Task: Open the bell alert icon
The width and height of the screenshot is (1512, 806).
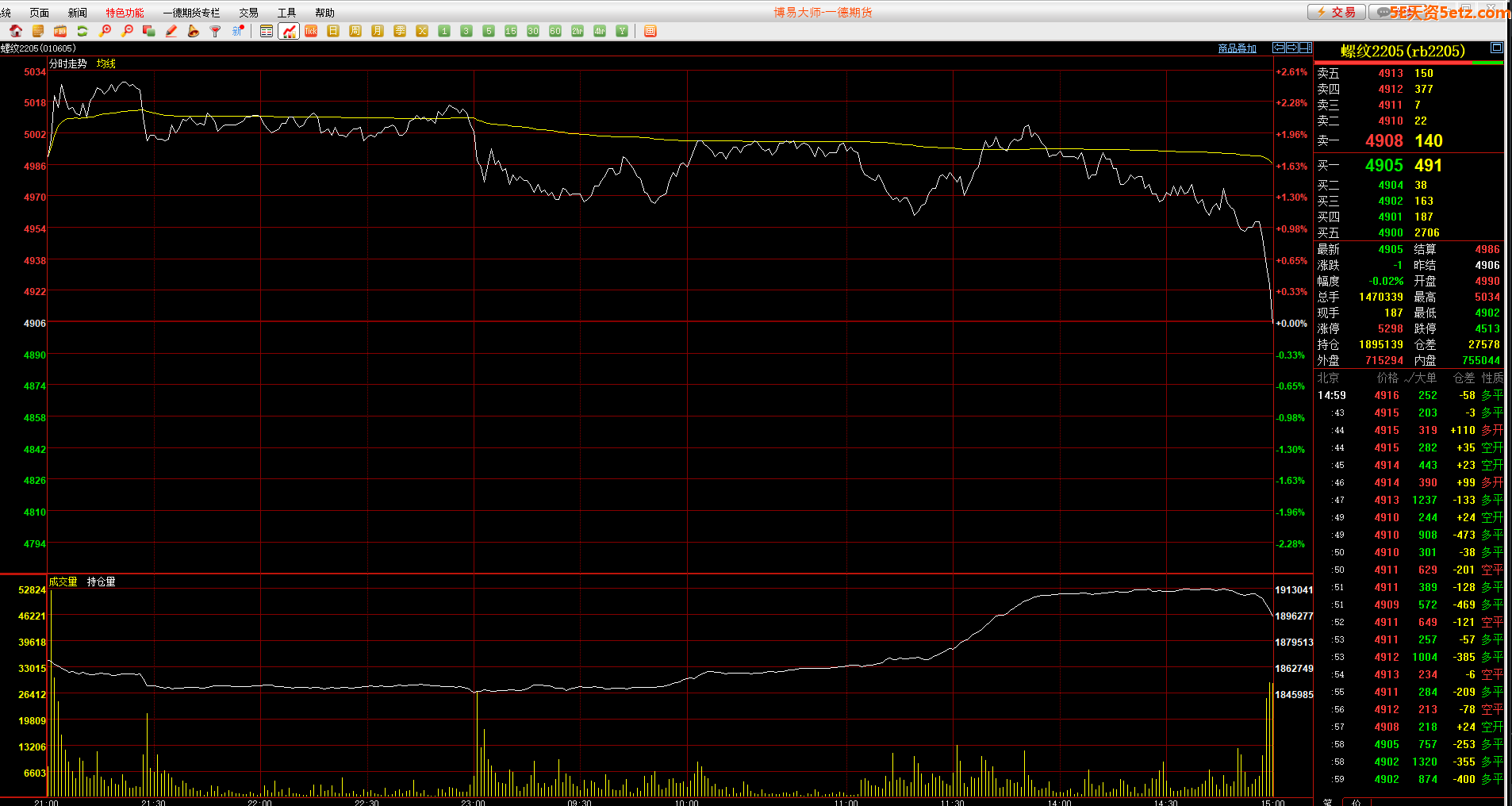Action: (194, 31)
